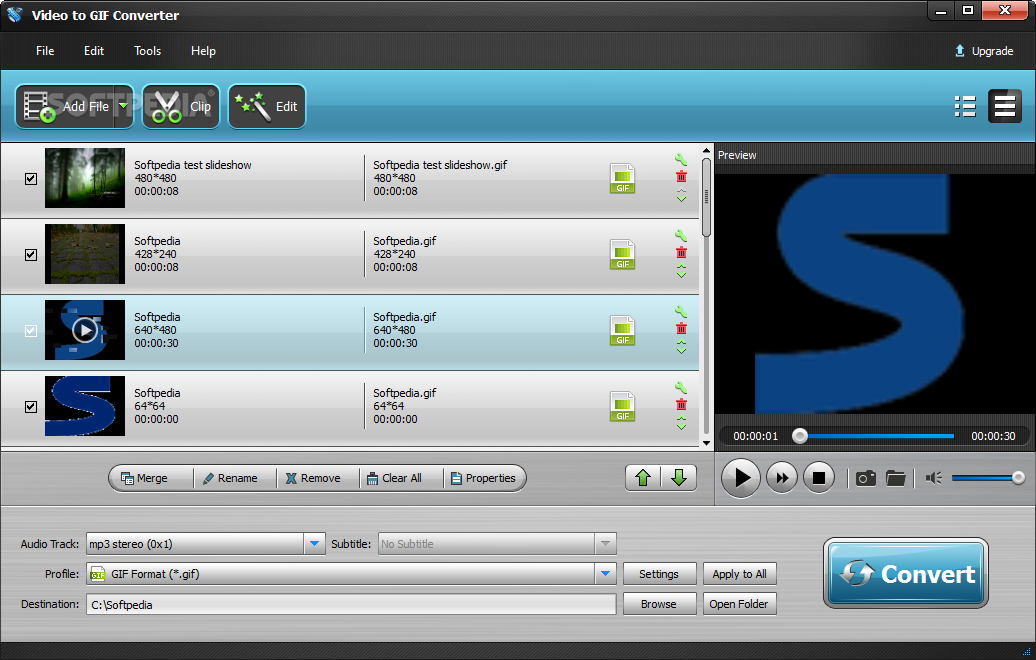This screenshot has width=1036, height=660.
Task: Open wrench settings for 428*240 row
Action: pyautogui.click(x=681, y=235)
